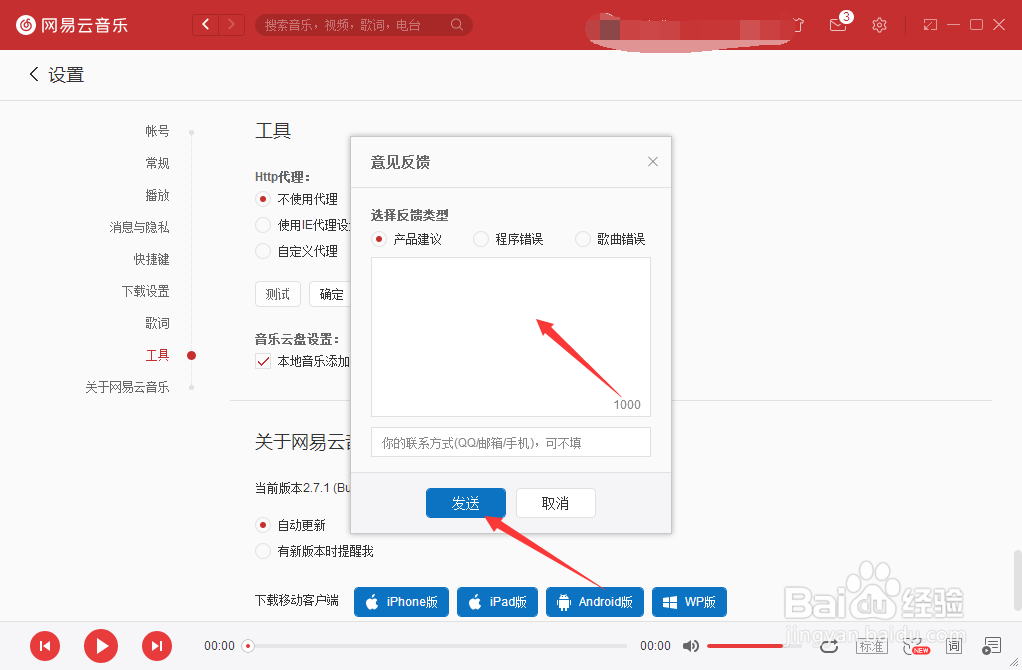
Task: Play the previous track
Action: click(x=45, y=646)
